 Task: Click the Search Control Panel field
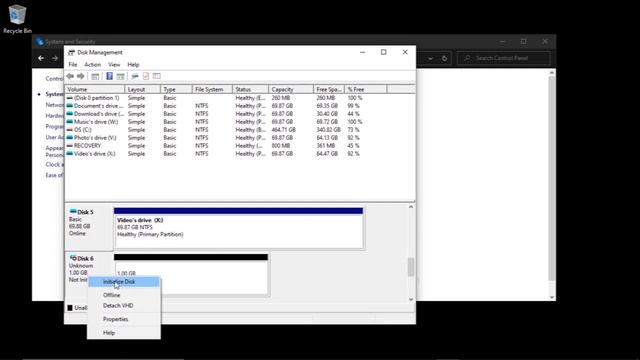click(504, 58)
